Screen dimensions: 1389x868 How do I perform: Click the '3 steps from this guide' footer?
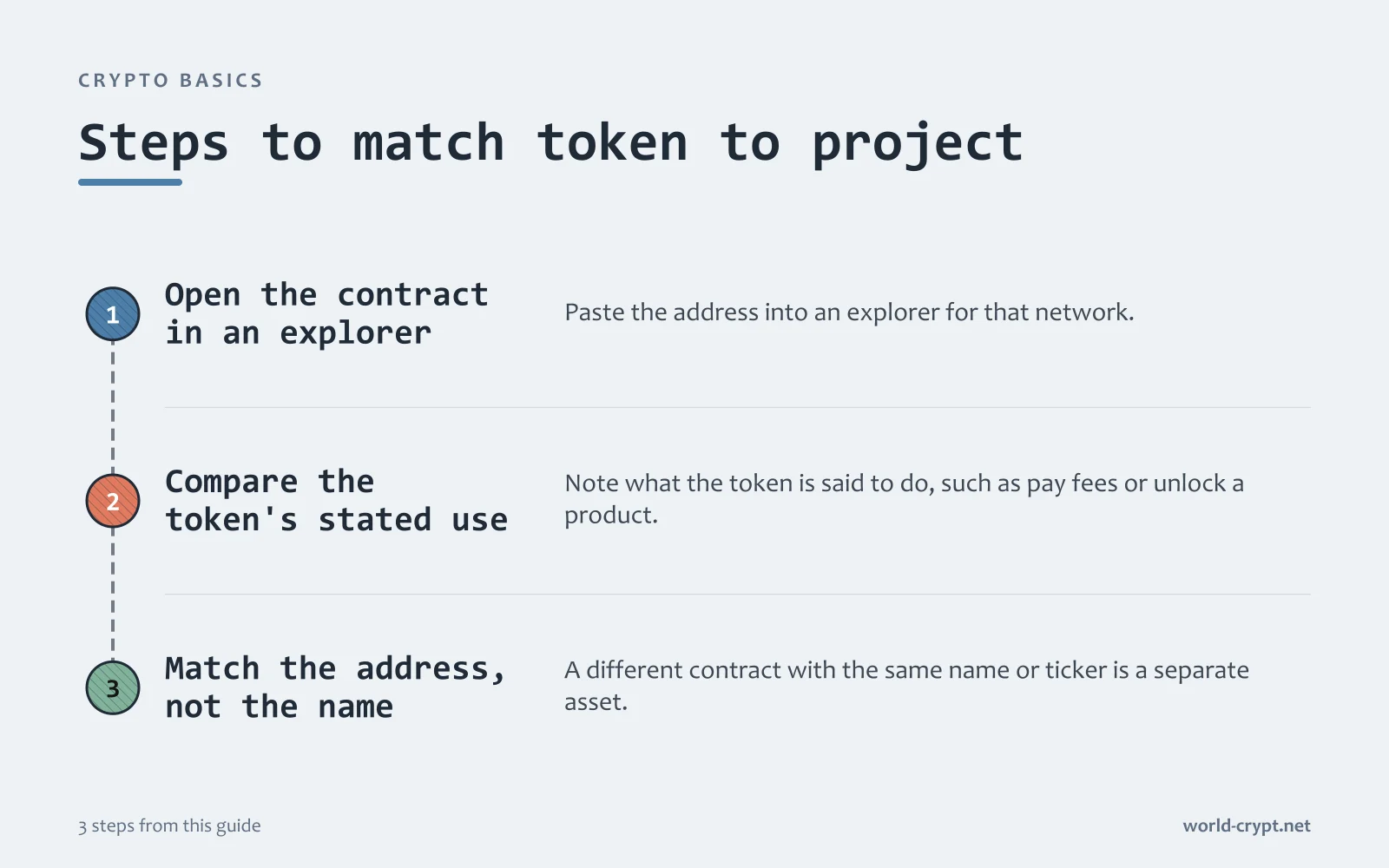169,825
